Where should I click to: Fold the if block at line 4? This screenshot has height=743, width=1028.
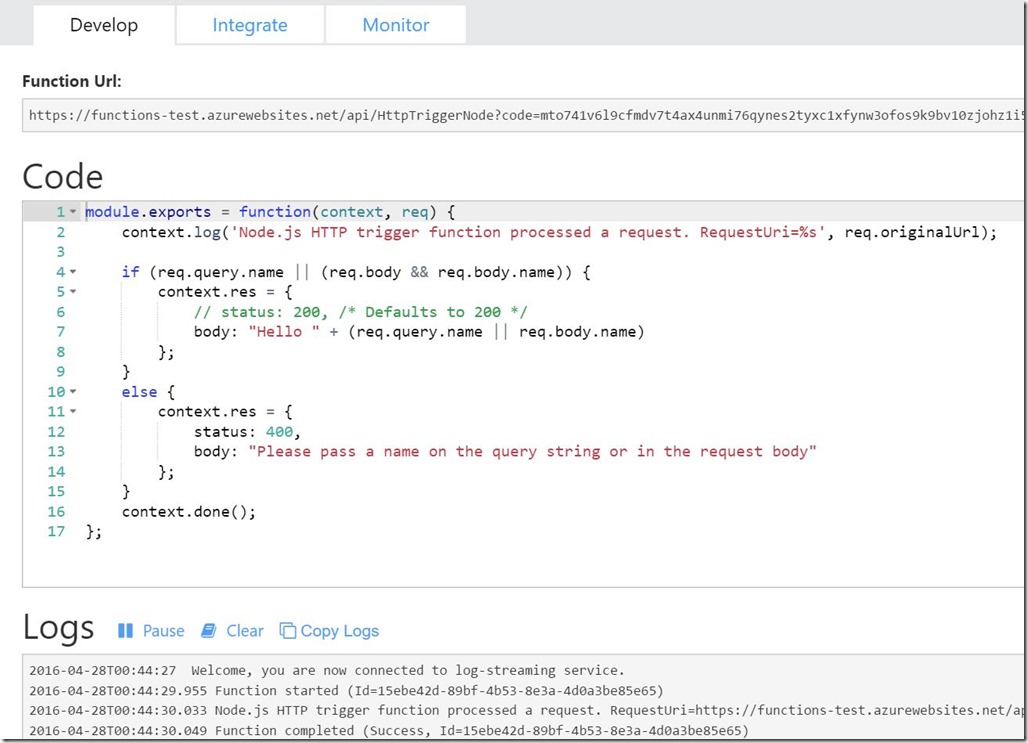click(73, 272)
